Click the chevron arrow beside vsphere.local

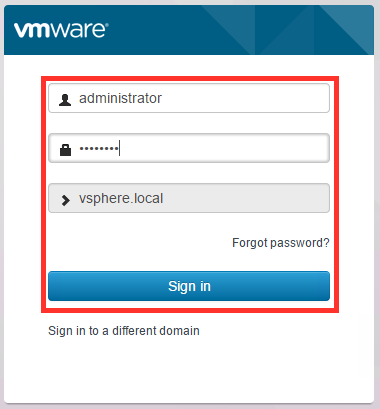pos(65,200)
